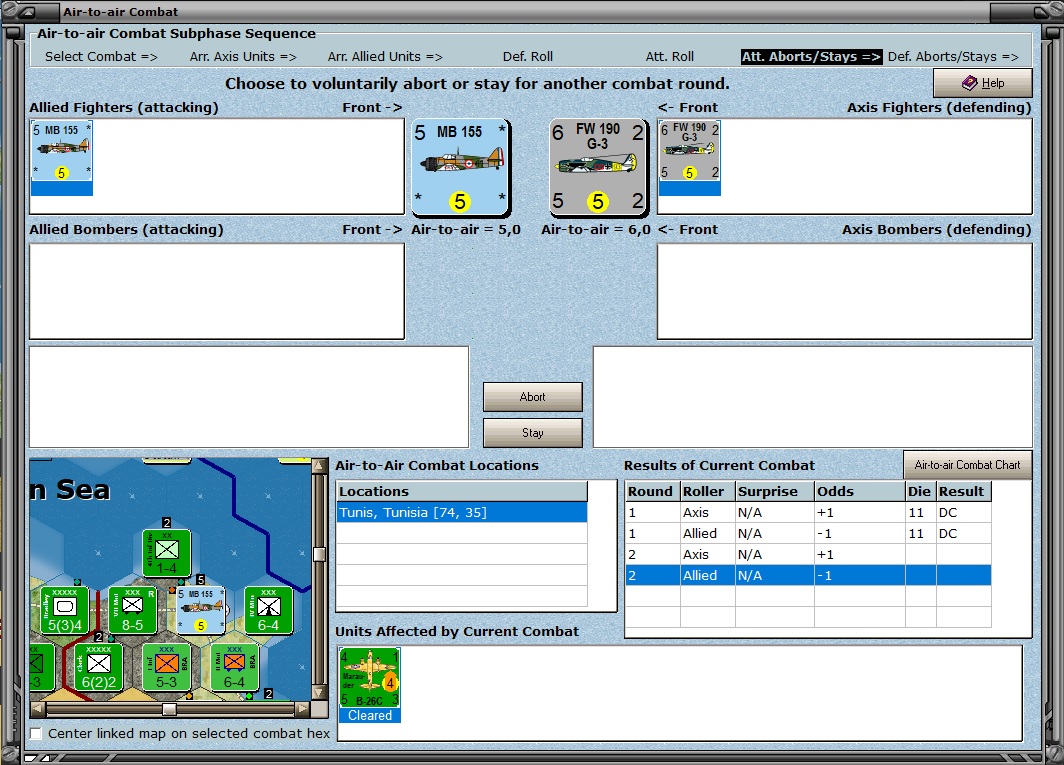Click the 6(2)2 Clark HQ unit on map
1064x765 pixels.
tap(98, 667)
